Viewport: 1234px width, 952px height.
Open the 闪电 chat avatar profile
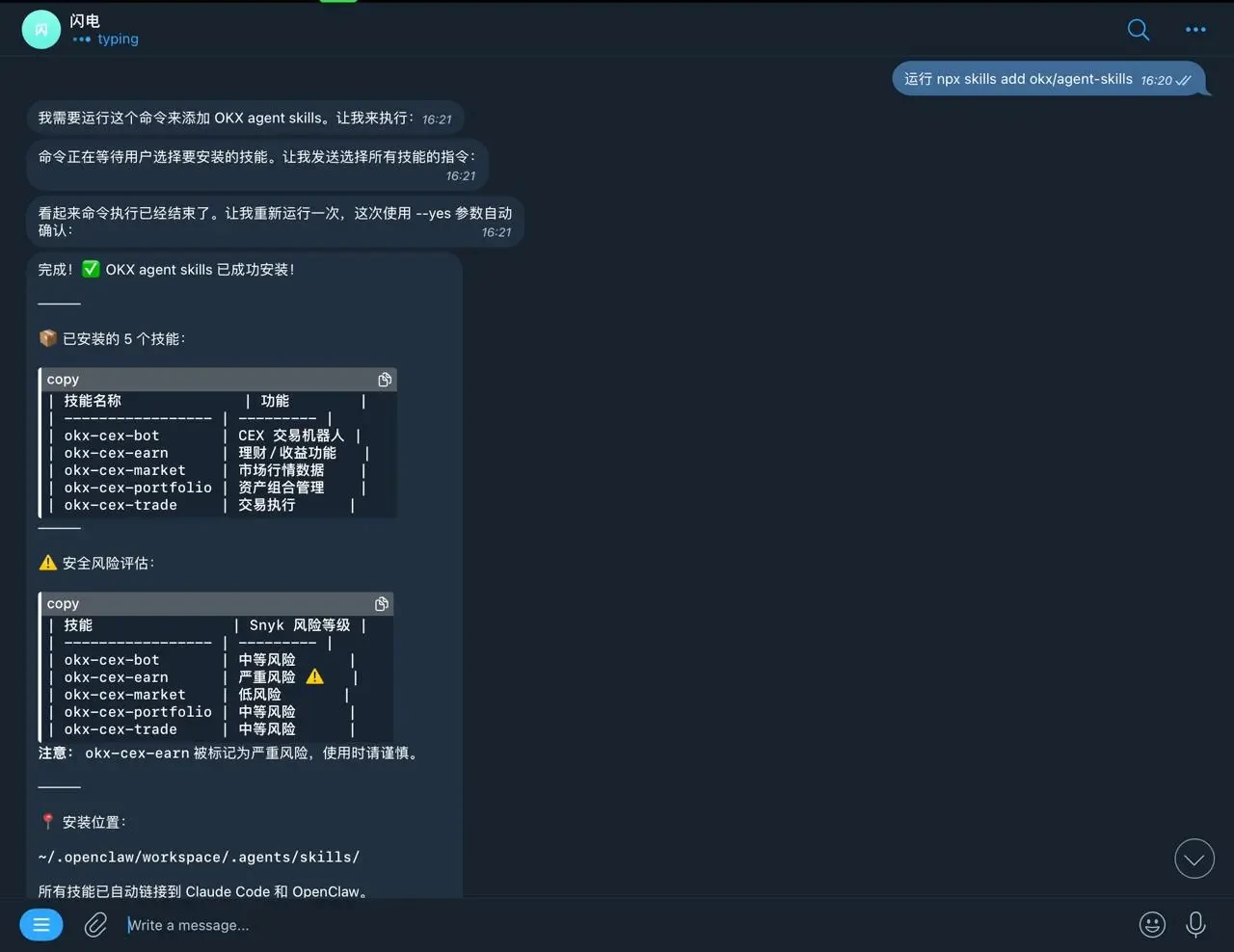click(x=41, y=30)
